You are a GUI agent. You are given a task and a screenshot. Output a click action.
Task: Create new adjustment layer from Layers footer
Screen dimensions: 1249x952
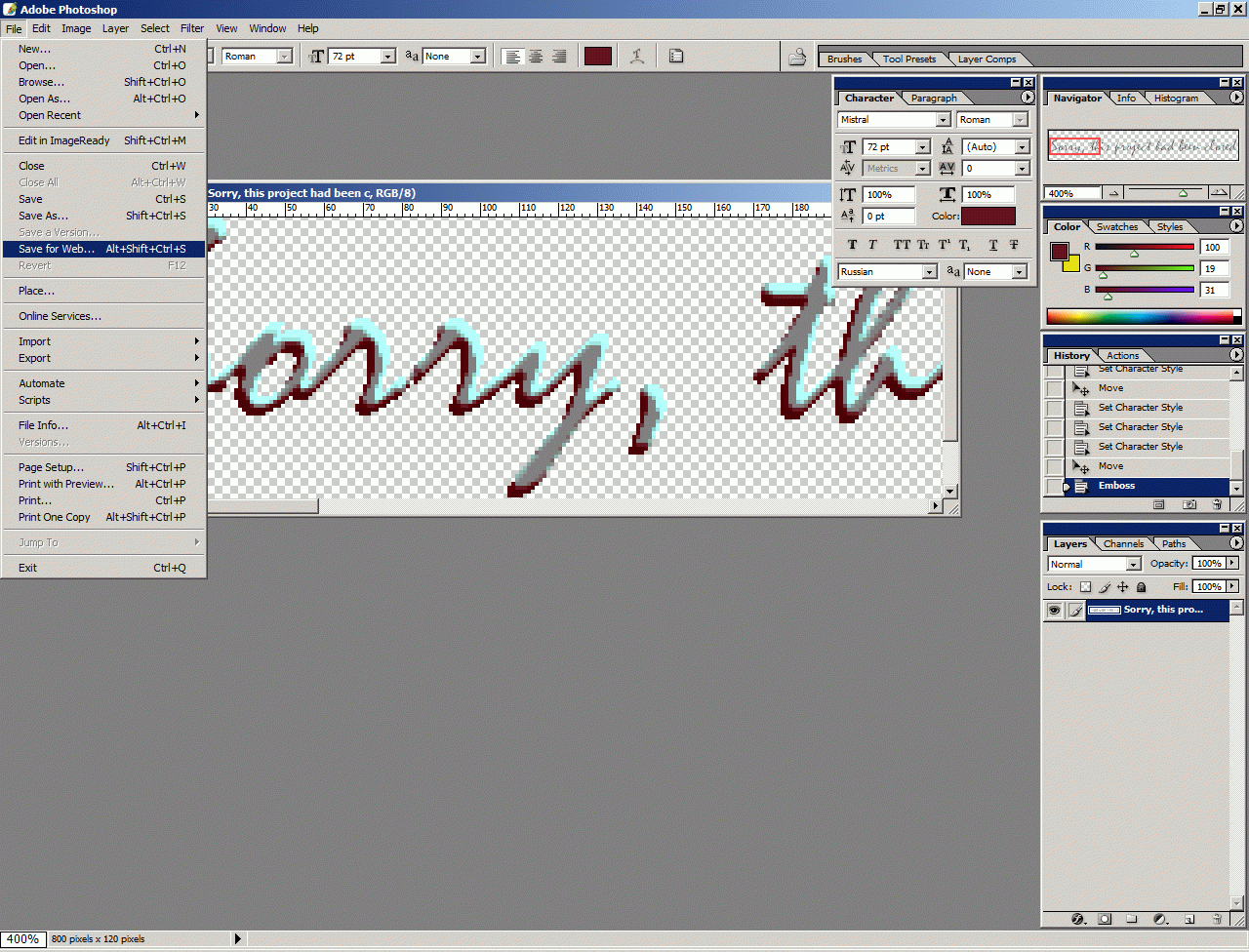tap(1160, 919)
